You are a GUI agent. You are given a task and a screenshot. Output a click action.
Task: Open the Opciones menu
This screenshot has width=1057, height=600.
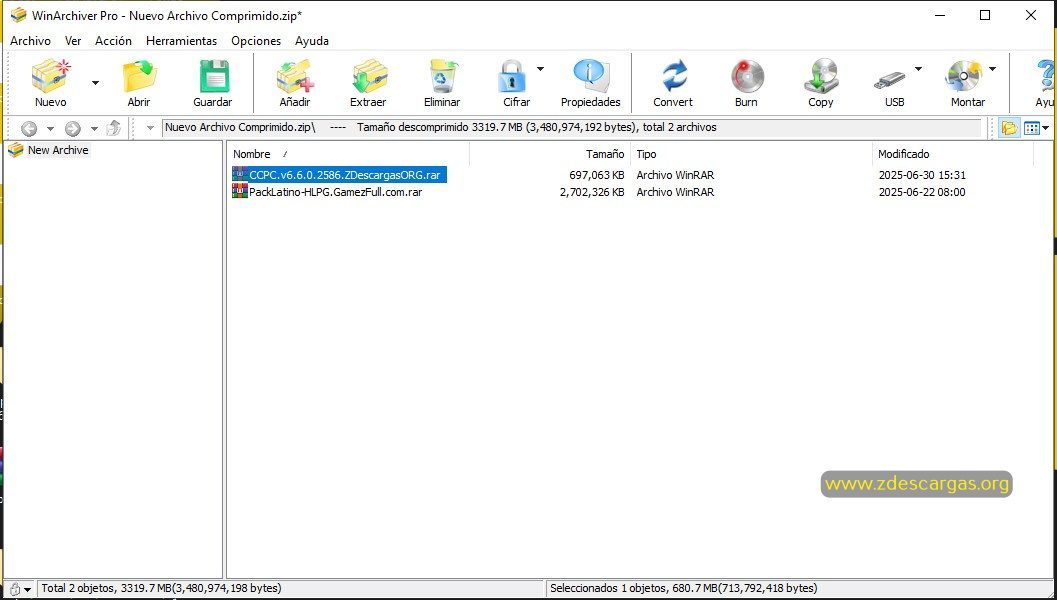(256, 41)
